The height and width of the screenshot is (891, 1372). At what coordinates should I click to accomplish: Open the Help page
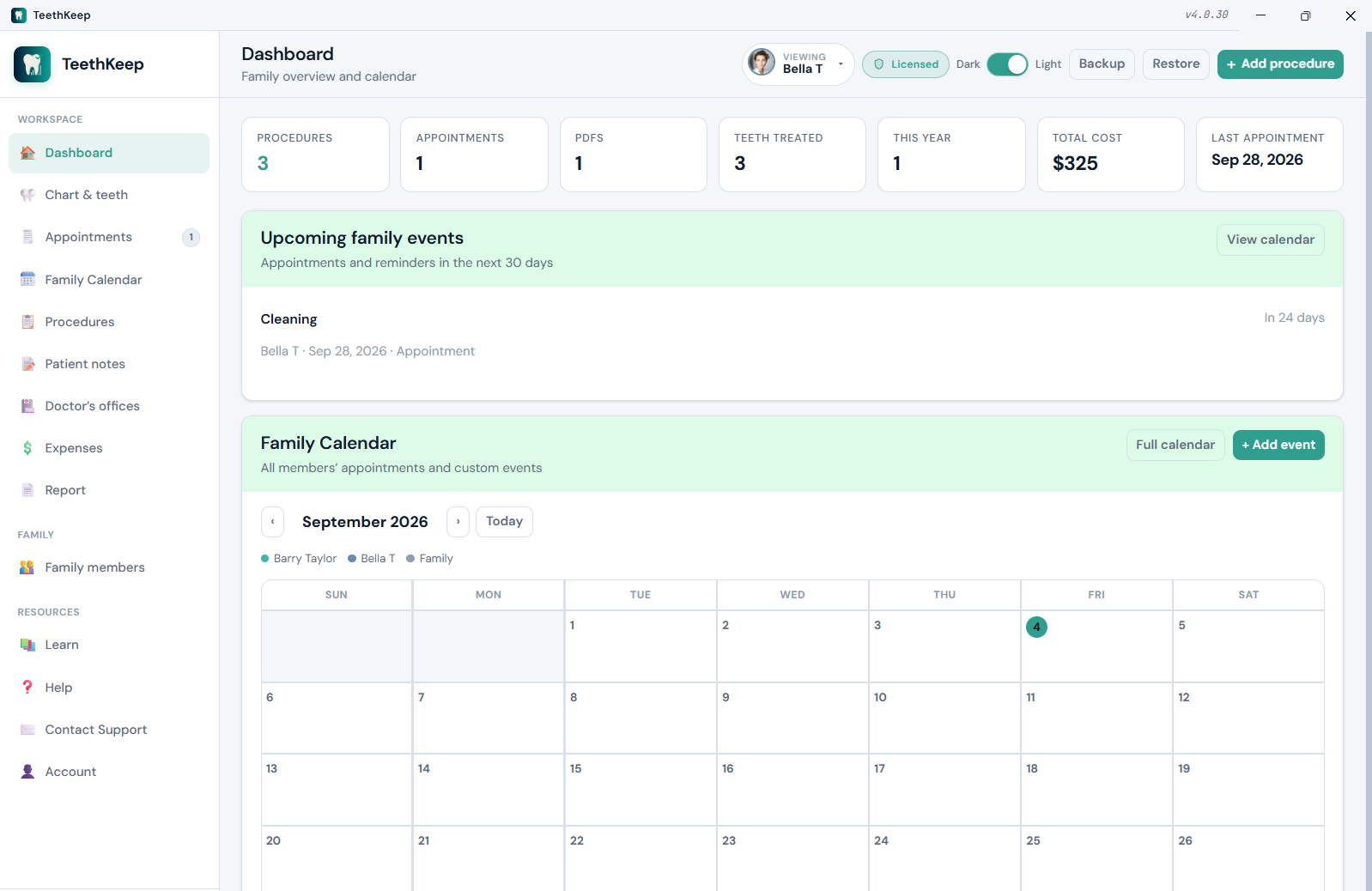pyautogui.click(x=109, y=688)
